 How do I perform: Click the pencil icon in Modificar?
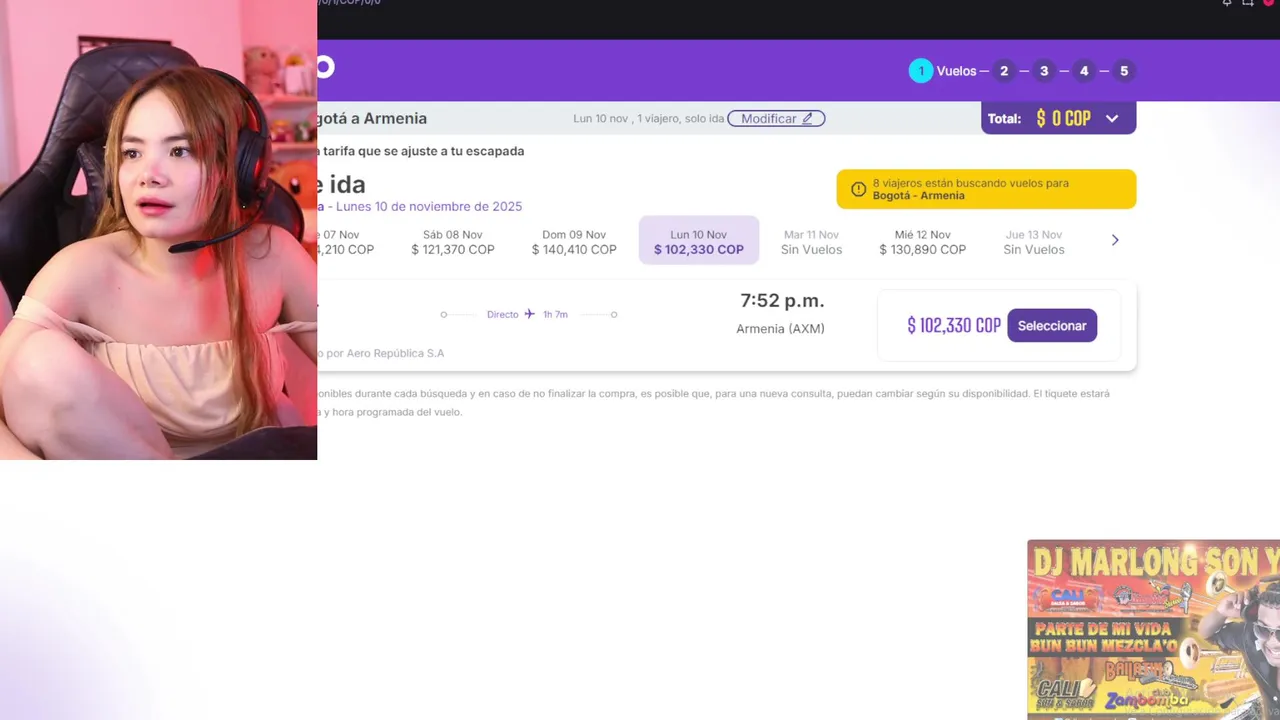(808, 118)
